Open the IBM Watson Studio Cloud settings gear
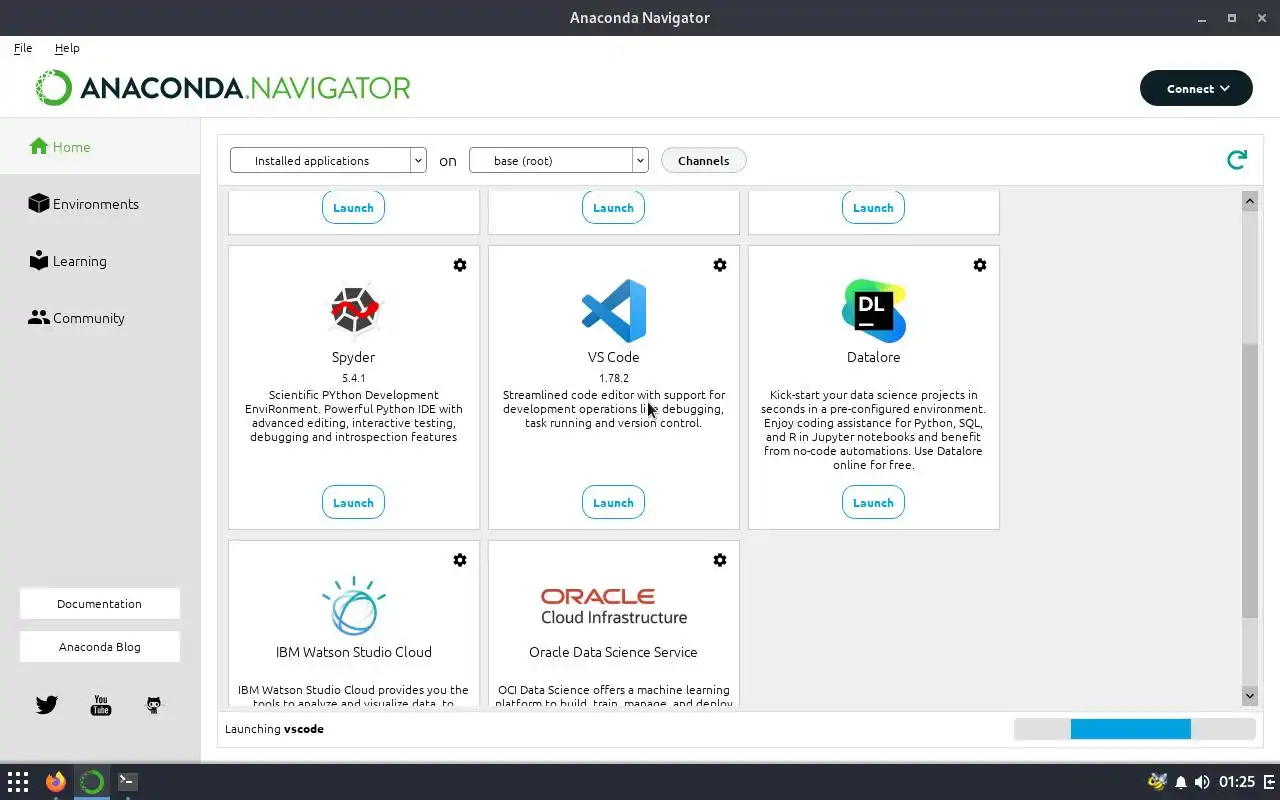Screen dimensions: 1280x800 [460, 560]
